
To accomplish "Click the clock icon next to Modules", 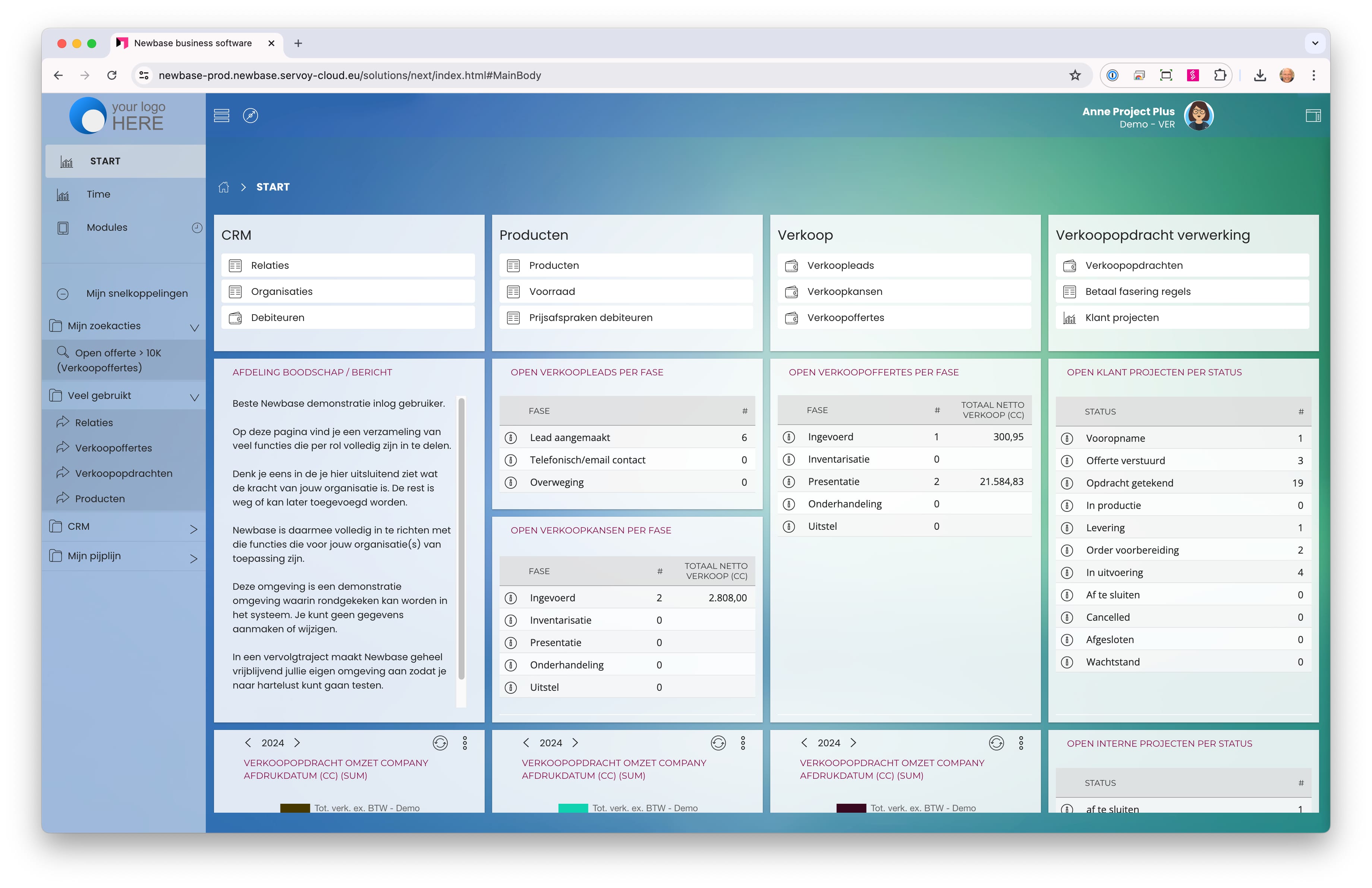I will pos(196,227).
